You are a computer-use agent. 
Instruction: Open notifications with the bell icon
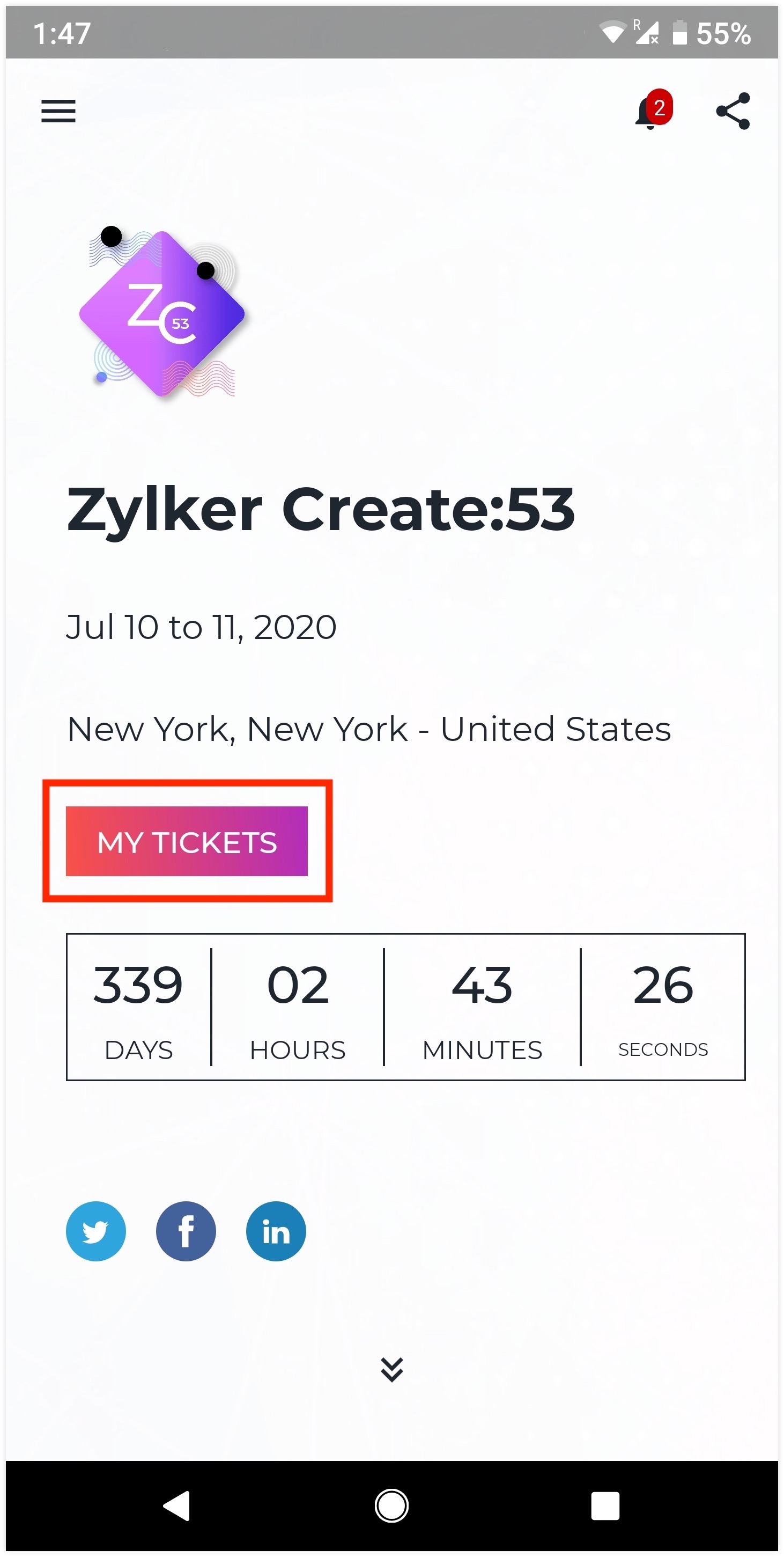tap(645, 113)
